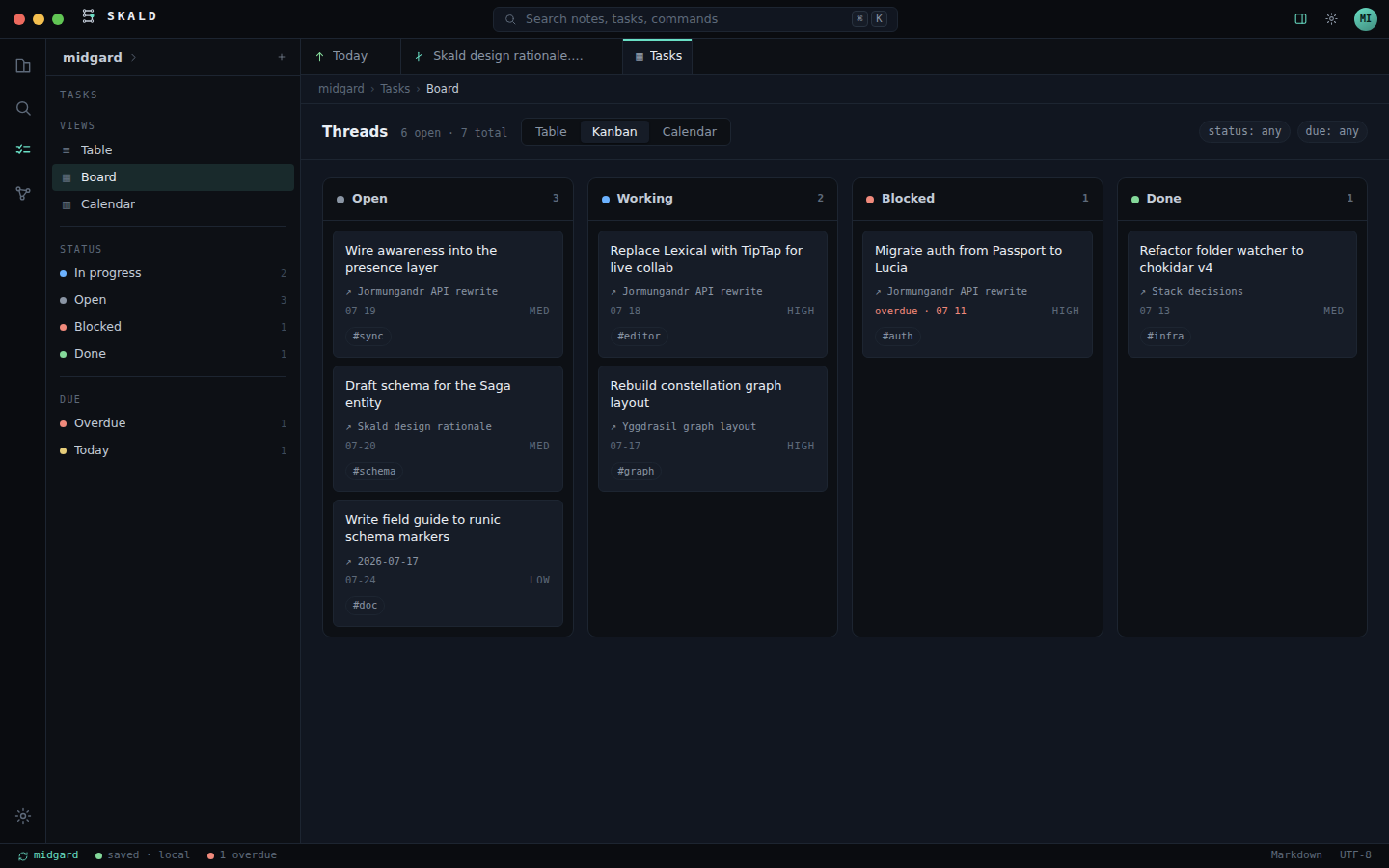1389x868 pixels.
Task: Click the #infra tag
Action: (1165, 337)
